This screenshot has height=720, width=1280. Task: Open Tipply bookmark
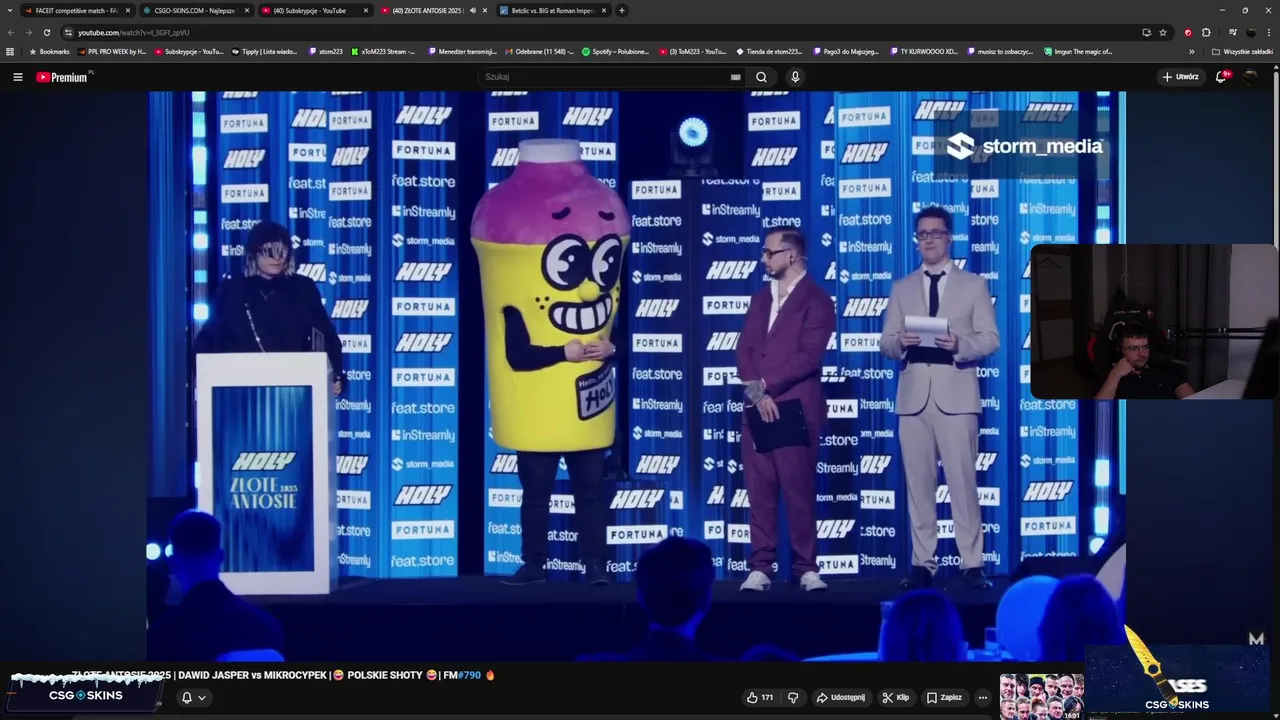(x=265, y=51)
